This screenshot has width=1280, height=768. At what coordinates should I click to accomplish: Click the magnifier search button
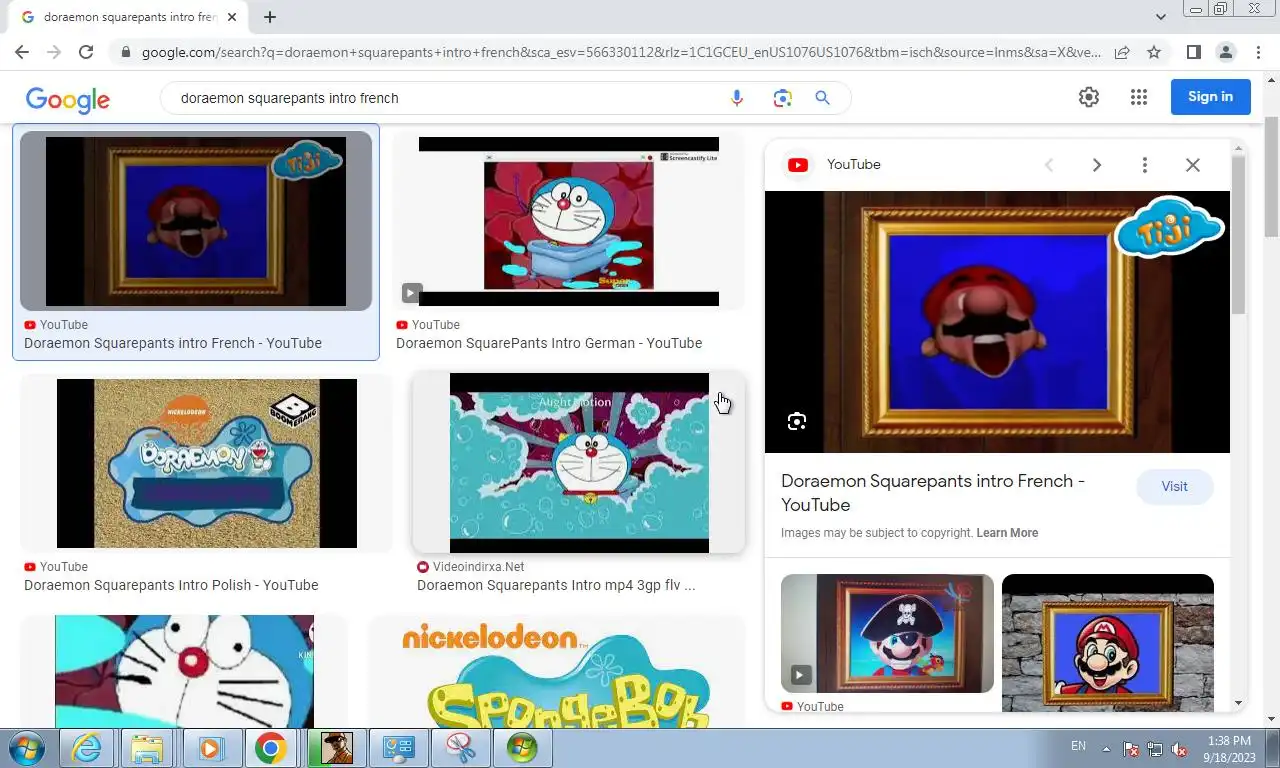(x=823, y=98)
